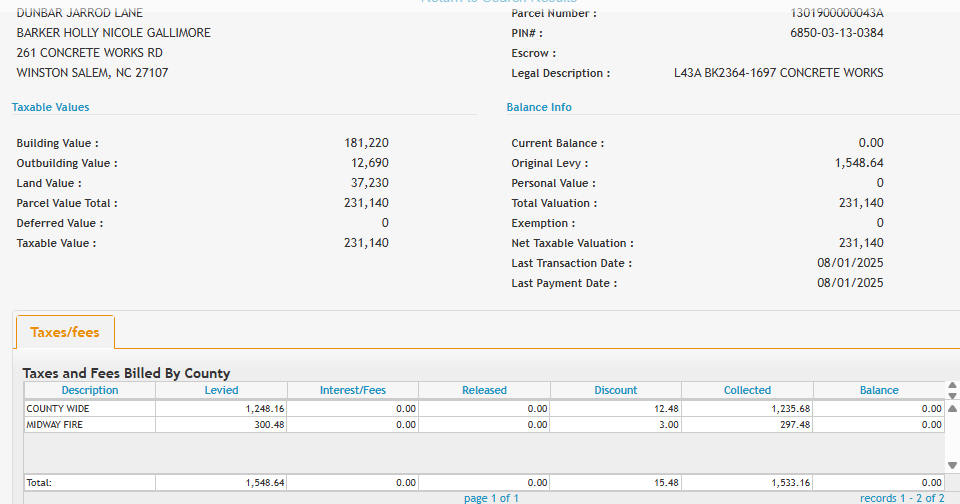Open the Taxes/fees tab
960x504 pixels.
(65, 332)
